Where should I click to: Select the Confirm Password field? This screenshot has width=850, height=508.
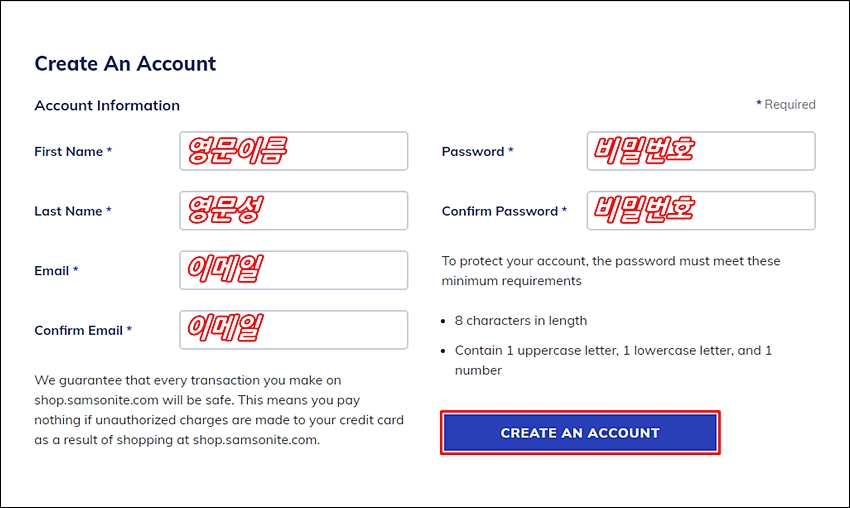coord(701,210)
